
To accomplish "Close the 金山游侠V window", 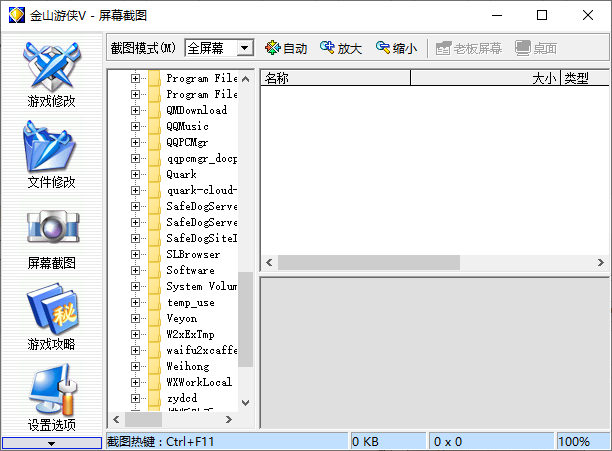I will pyautogui.click(x=588, y=16).
